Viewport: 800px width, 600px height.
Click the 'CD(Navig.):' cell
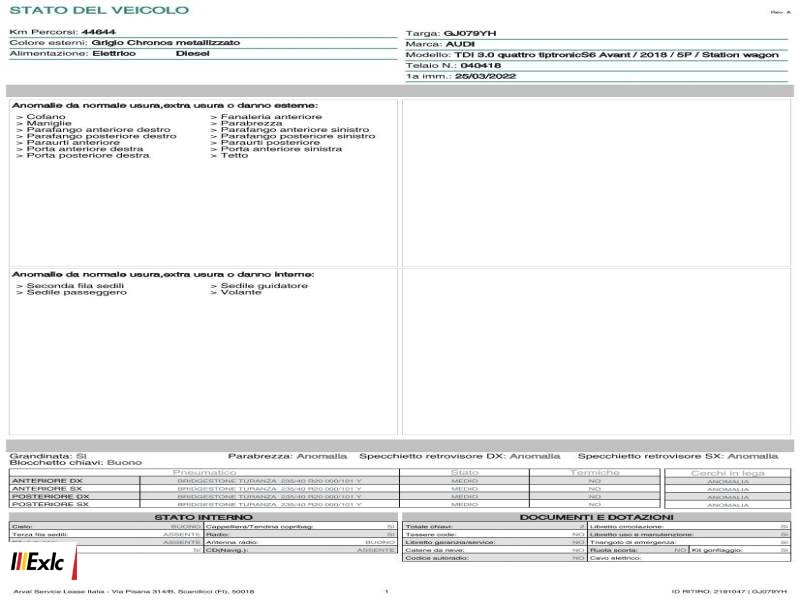click(x=301, y=550)
